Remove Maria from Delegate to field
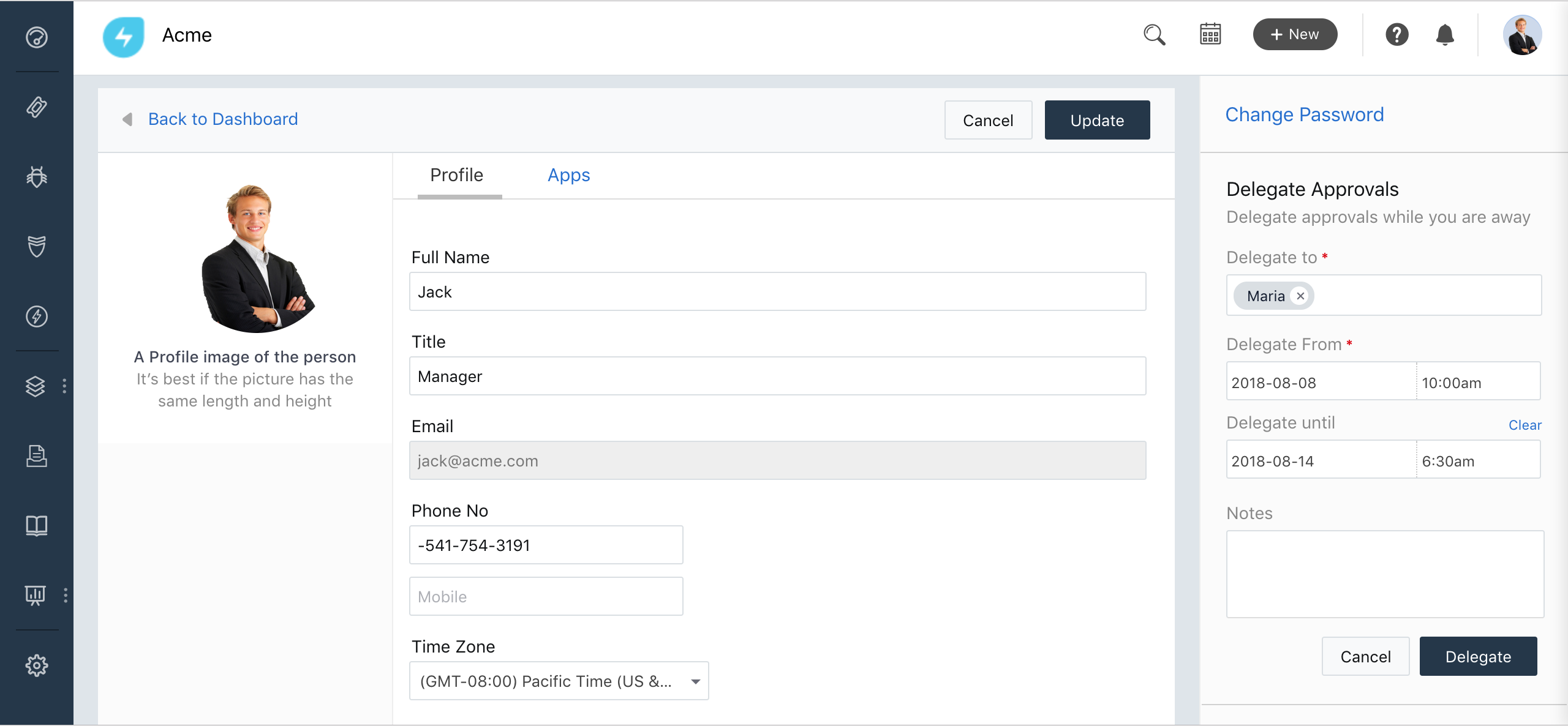The image size is (1568, 726). click(1300, 296)
